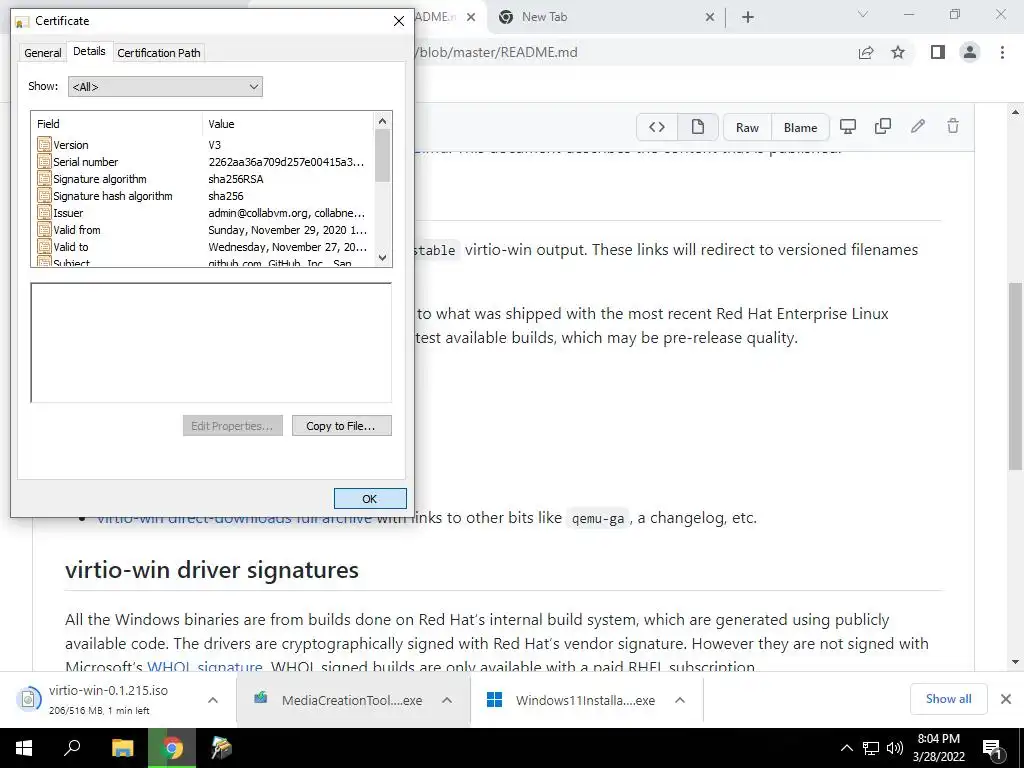Bookmark this page with star icon
1024x768 pixels.
click(898, 52)
